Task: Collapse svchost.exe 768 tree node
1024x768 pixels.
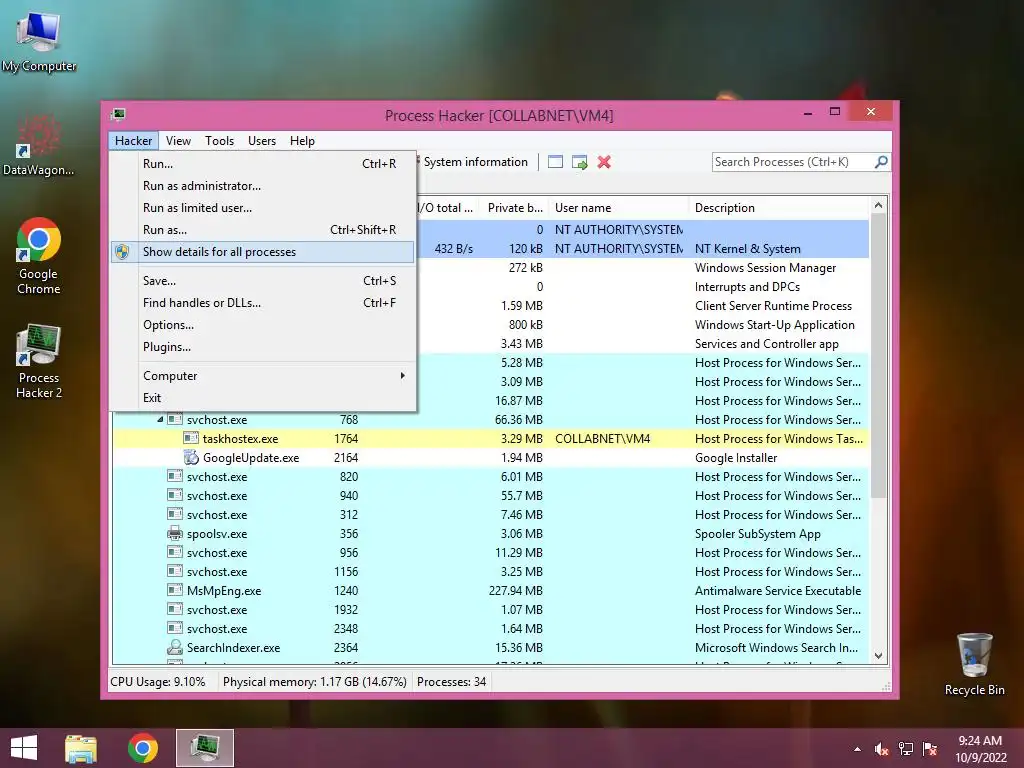Action: (160, 420)
